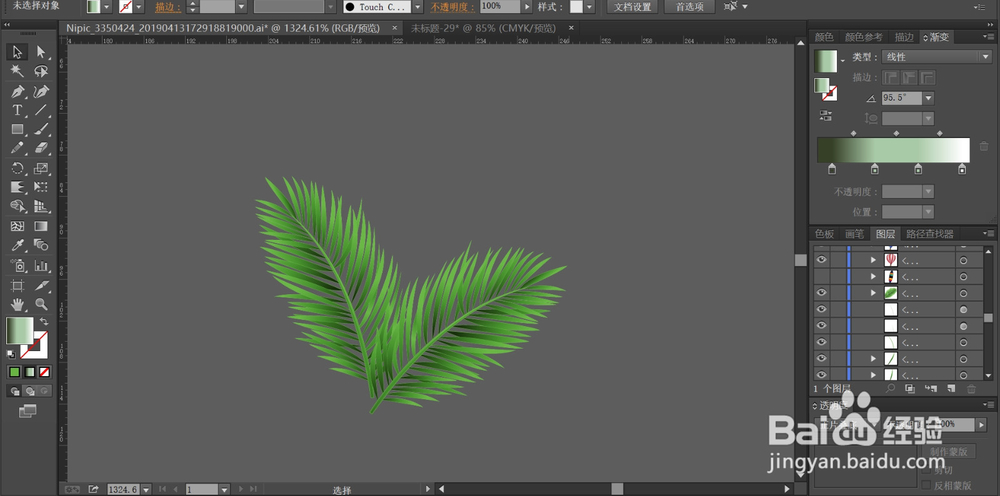Create new layer in Layers panel
This screenshot has width=1000, height=496.
(x=951, y=388)
